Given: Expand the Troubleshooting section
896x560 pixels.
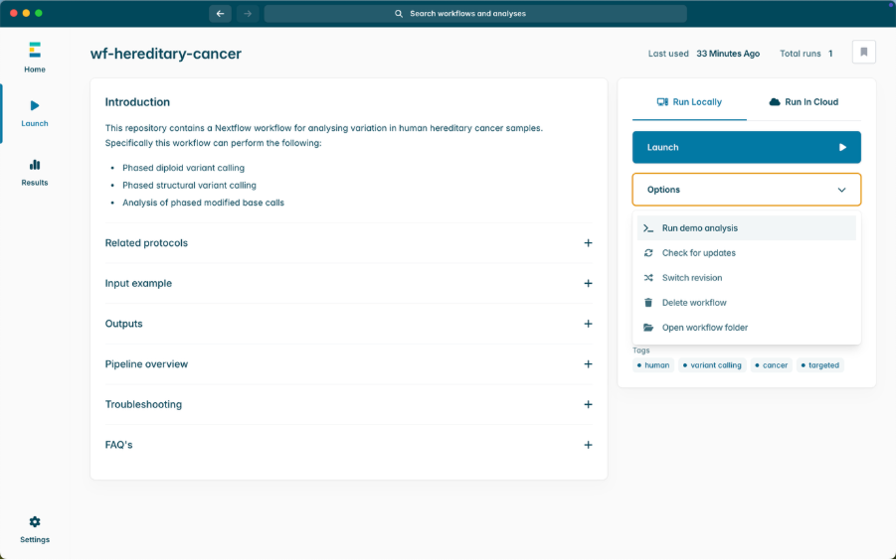Looking at the screenshot, I should (349, 405).
